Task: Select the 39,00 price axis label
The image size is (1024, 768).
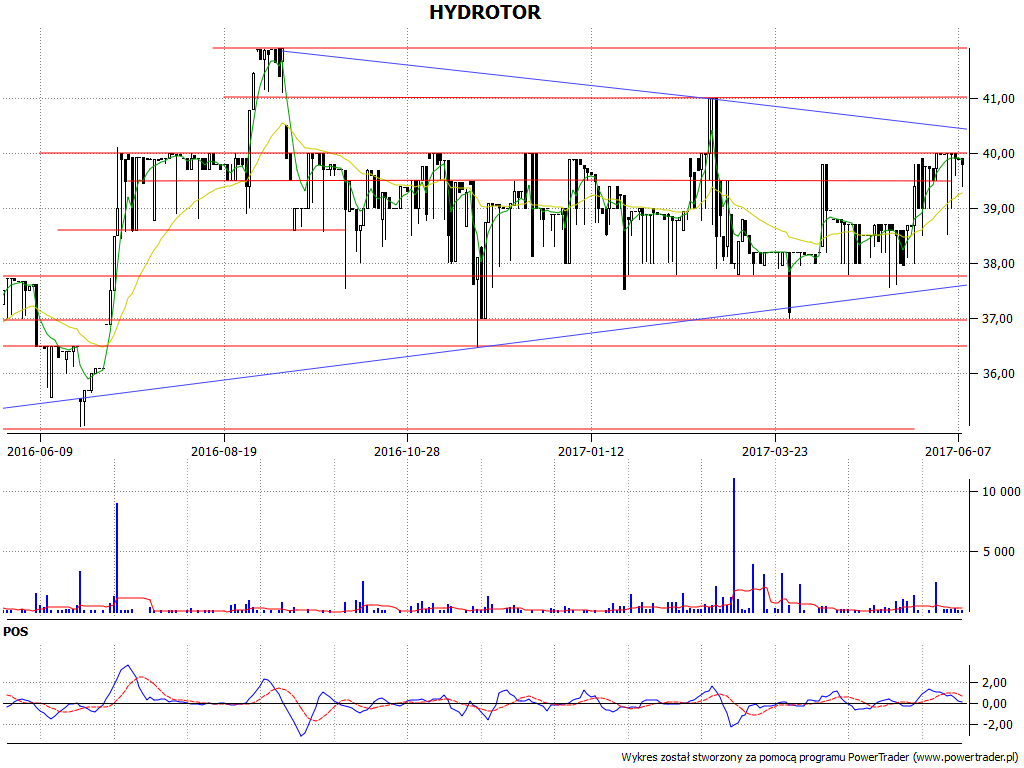Action: point(998,208)
